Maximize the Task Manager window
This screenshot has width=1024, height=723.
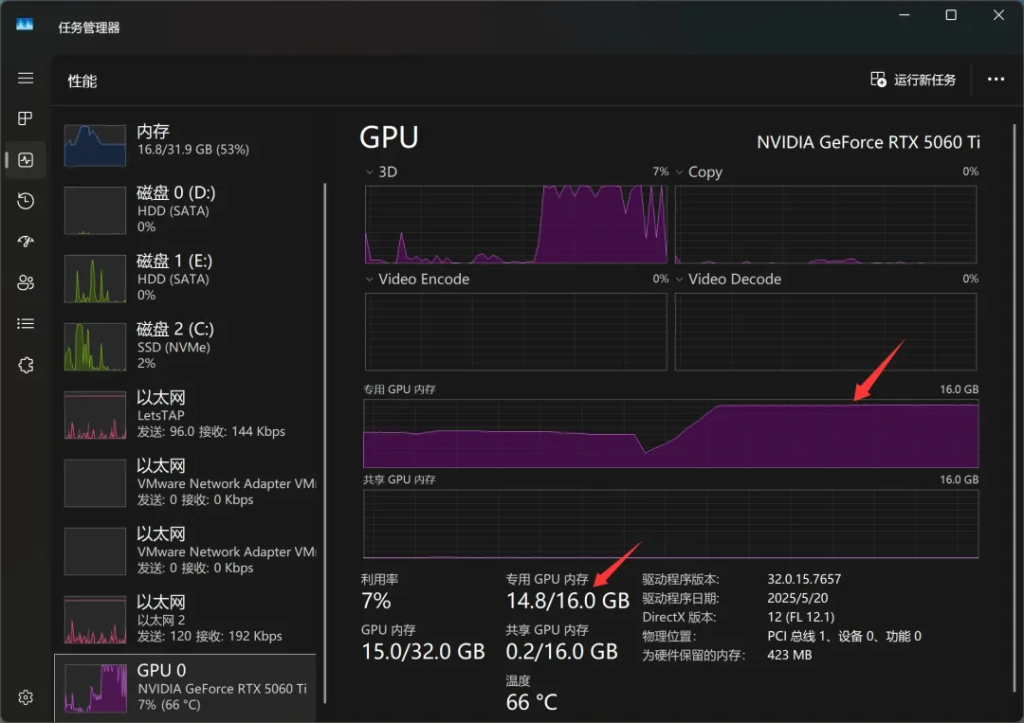[951, 15]
